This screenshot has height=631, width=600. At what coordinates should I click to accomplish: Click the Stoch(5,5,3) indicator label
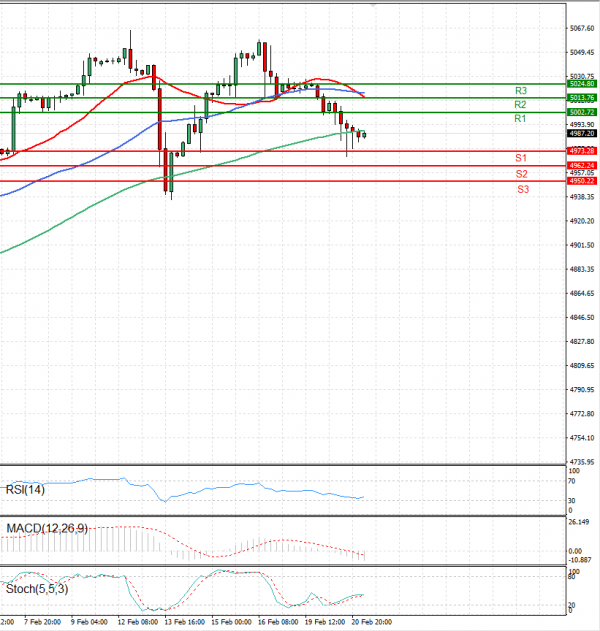point(37,589)
